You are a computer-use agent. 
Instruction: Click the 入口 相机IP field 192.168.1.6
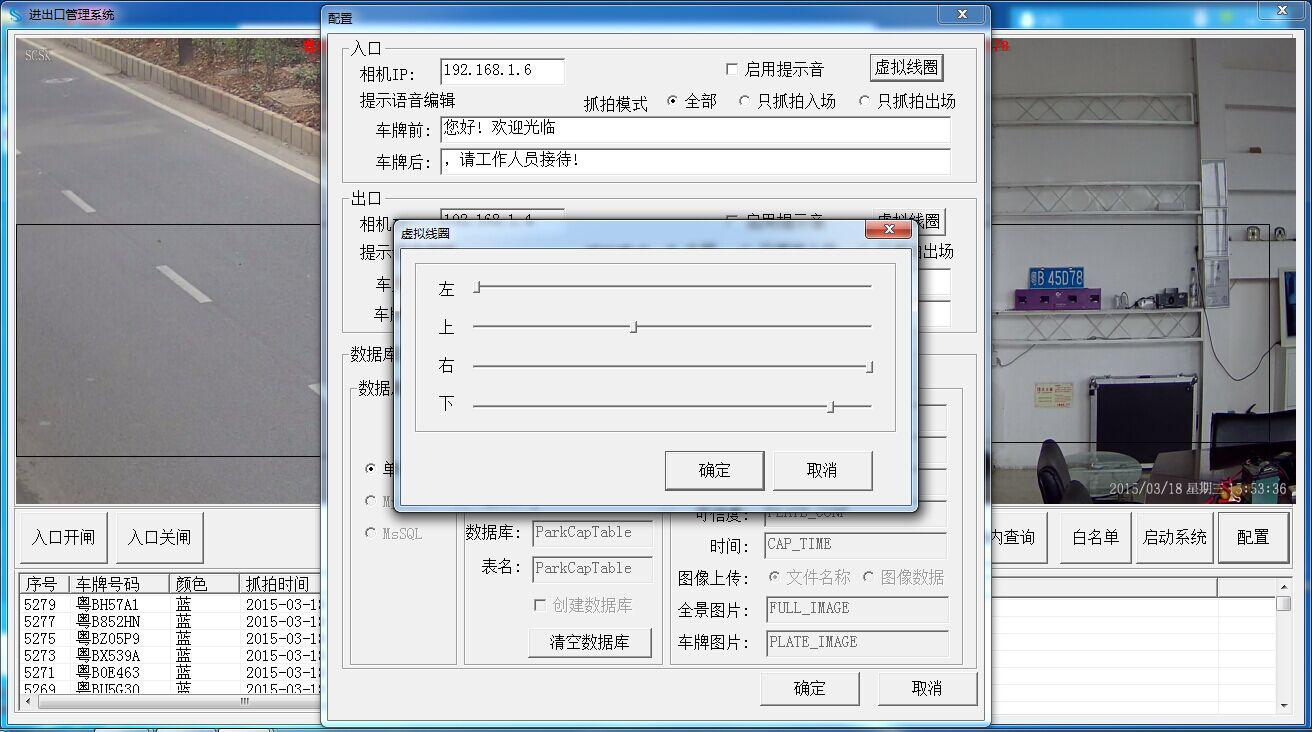(x=502, y=71)
